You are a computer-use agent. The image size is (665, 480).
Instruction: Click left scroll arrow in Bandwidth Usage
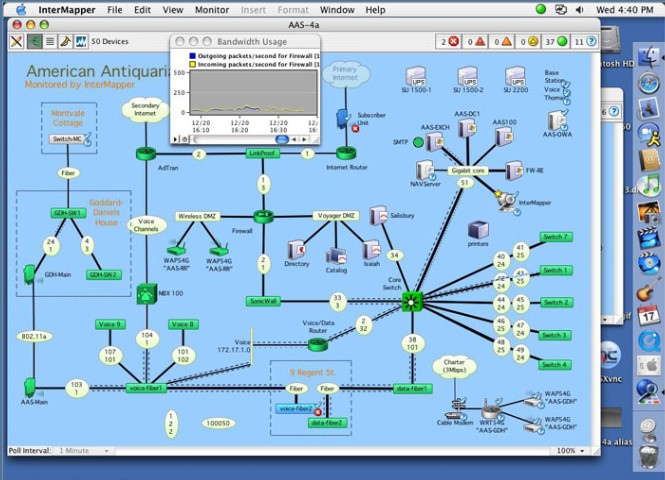(294, 139)
